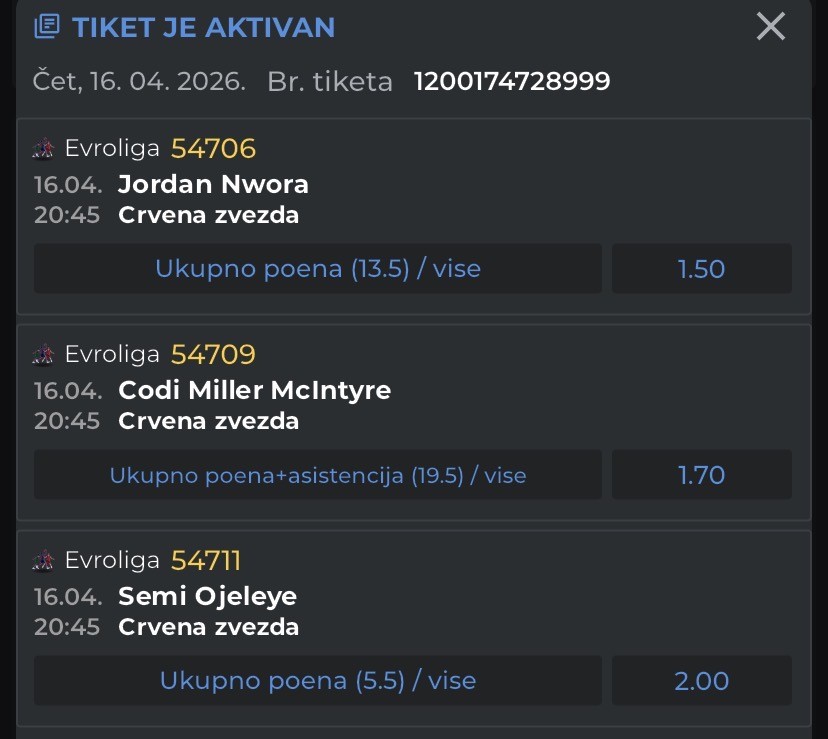Select the 1.50 odds for Jordan Nwora
This screenshot has height=739, width=828.
(x=701, y=269)
